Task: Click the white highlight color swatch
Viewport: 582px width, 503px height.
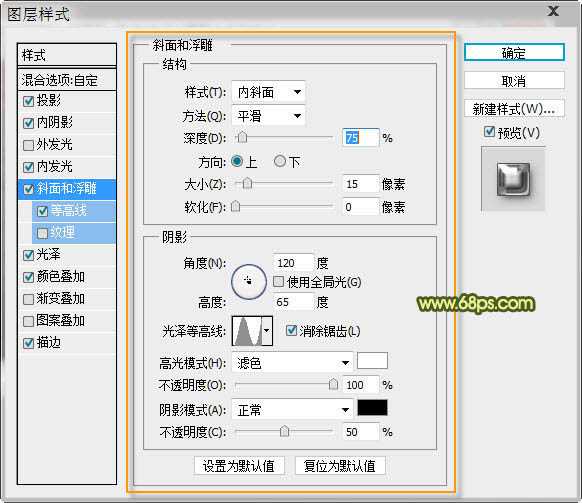Action: coord(372,360)
